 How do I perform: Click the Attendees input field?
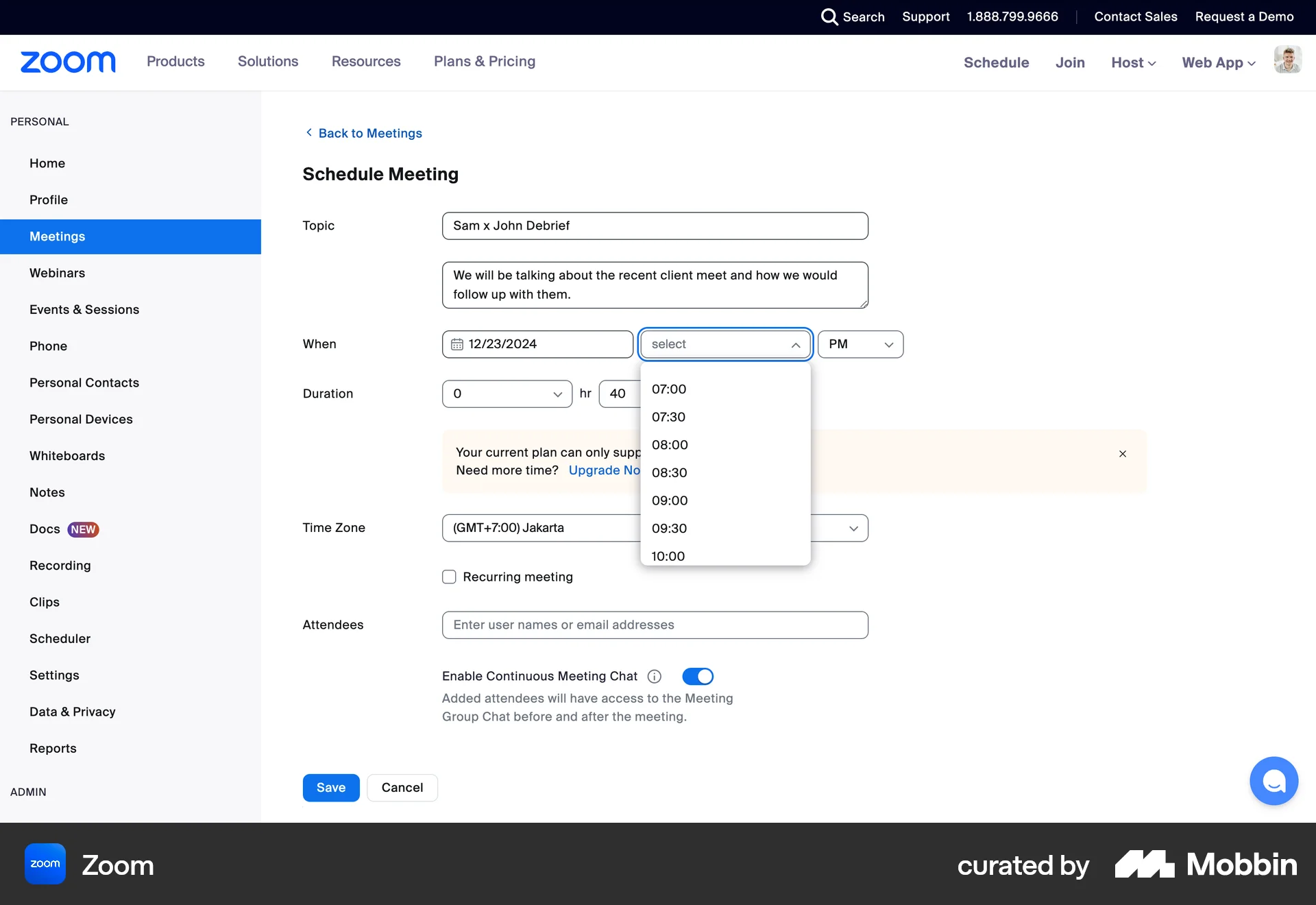(655, 625)
